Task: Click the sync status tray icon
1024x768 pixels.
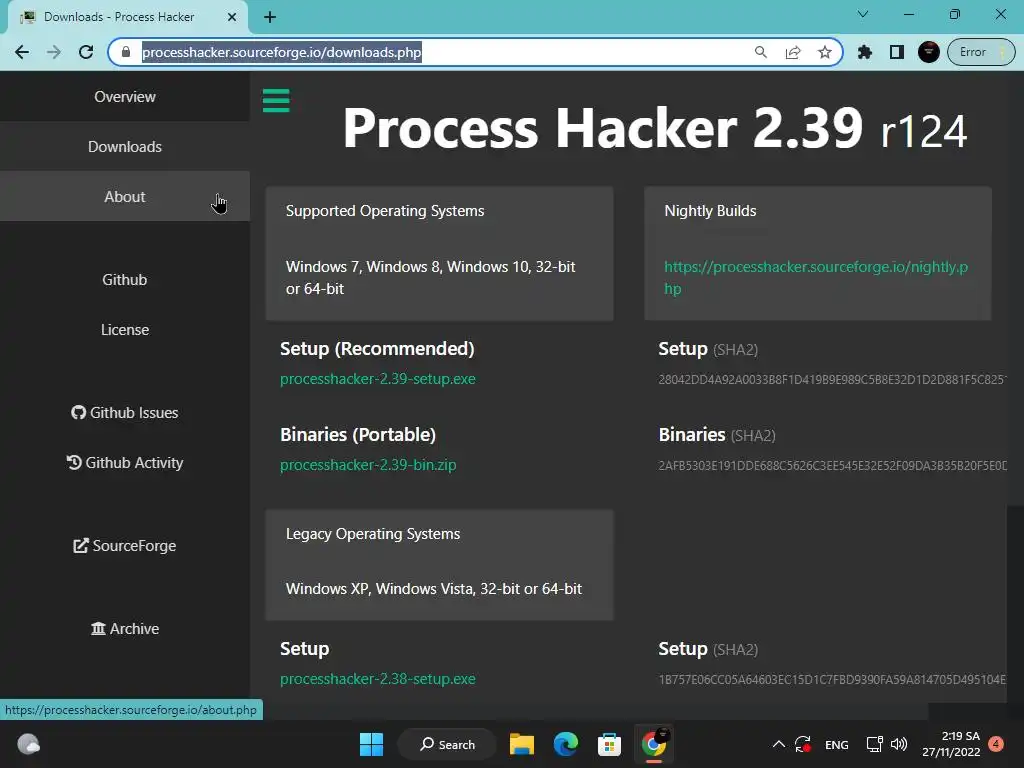Action: pos(803,744)
